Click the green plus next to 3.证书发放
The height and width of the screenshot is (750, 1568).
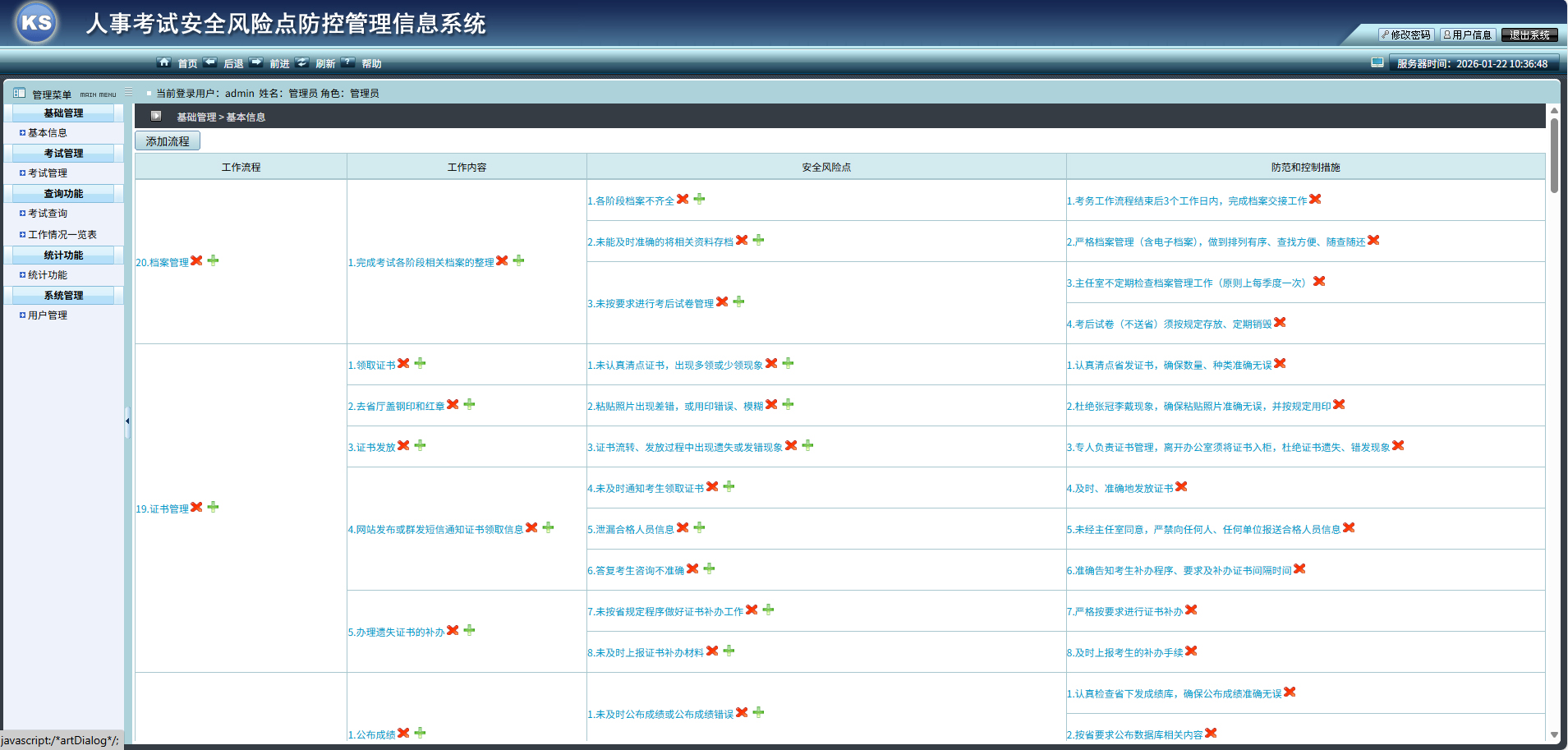coord(420,445)
